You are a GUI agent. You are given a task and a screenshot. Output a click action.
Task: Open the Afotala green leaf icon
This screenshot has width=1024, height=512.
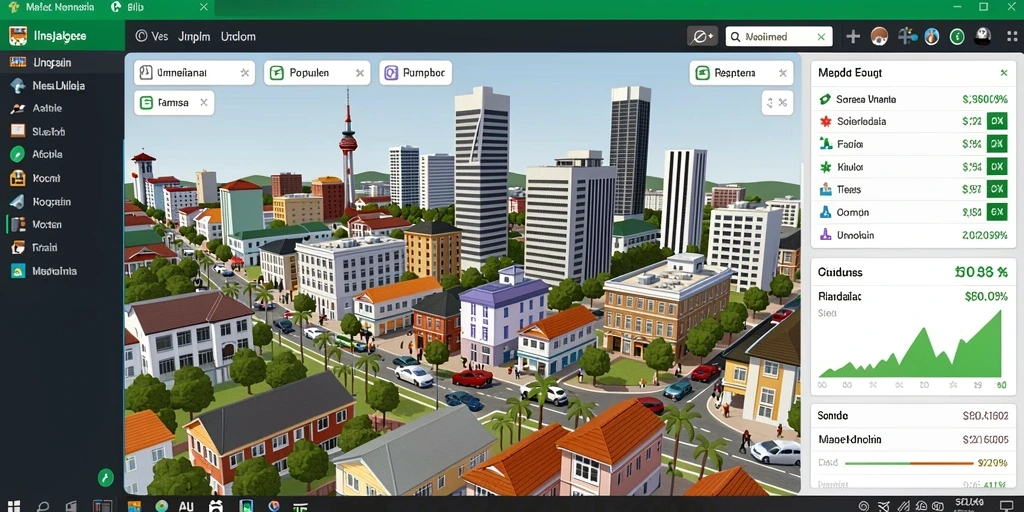(x=17, y=155)
